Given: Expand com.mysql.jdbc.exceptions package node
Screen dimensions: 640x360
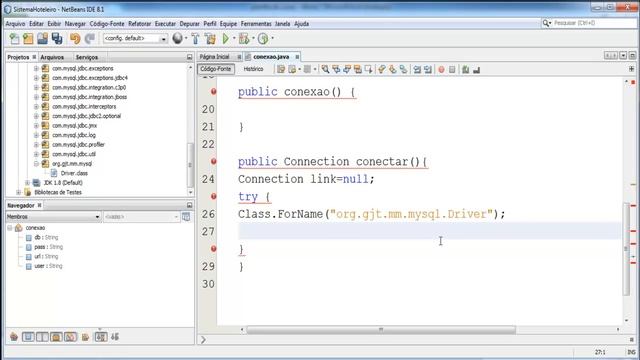Looking at the screenshot, I should [x=36, y=69].
